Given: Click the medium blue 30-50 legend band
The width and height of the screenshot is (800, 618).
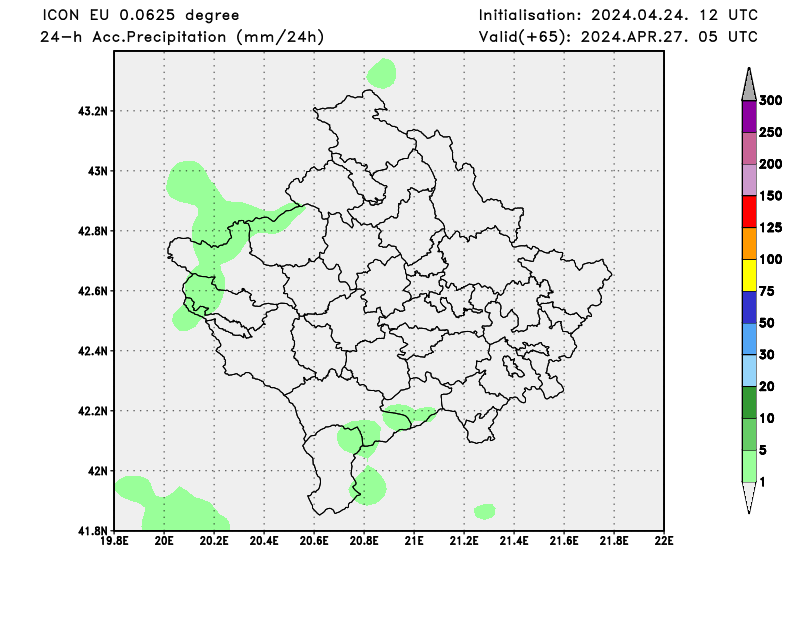Looking at the screenshot, I should click(x=749, y=339).
